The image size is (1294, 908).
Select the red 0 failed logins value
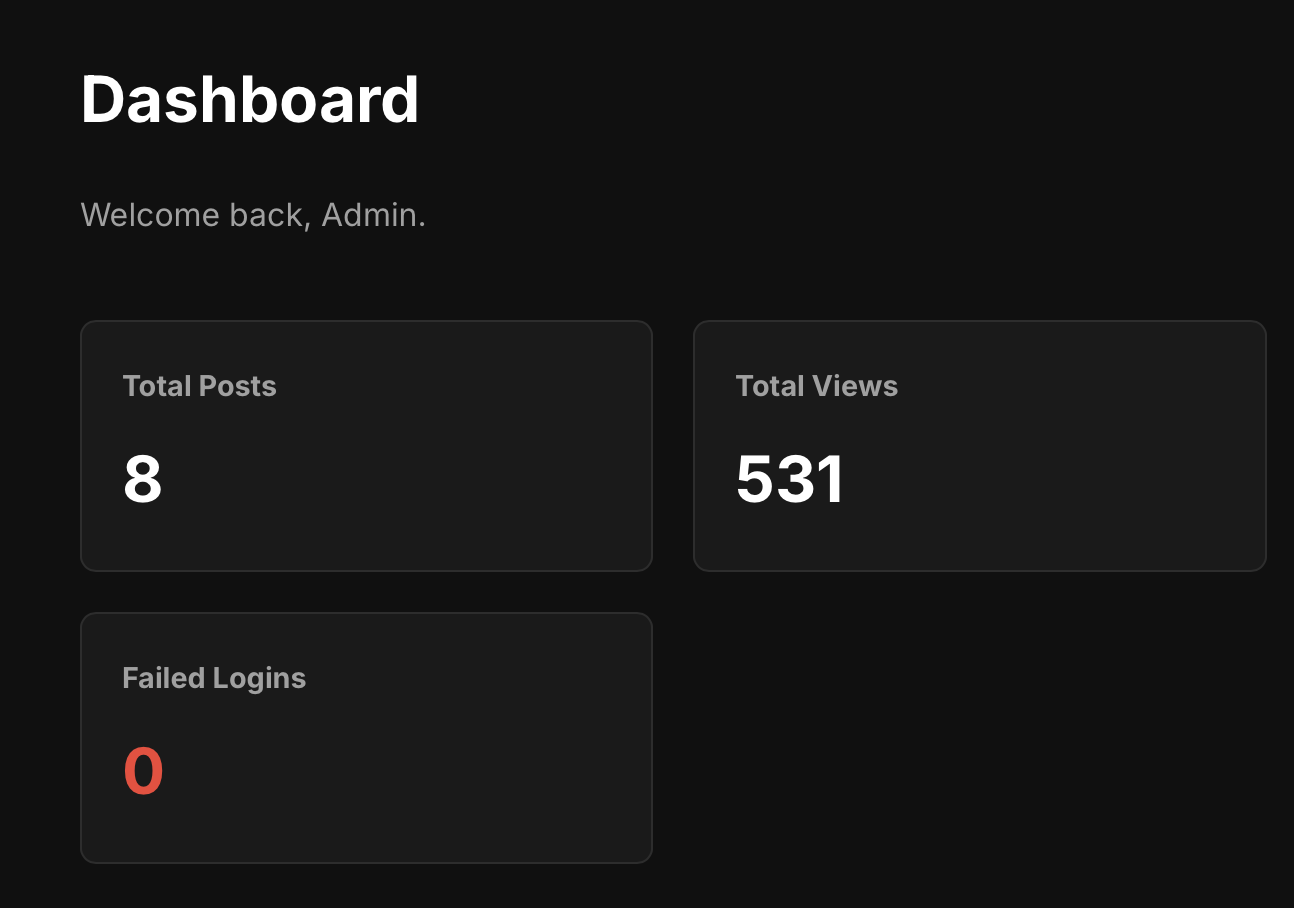(x=143, y=771)
